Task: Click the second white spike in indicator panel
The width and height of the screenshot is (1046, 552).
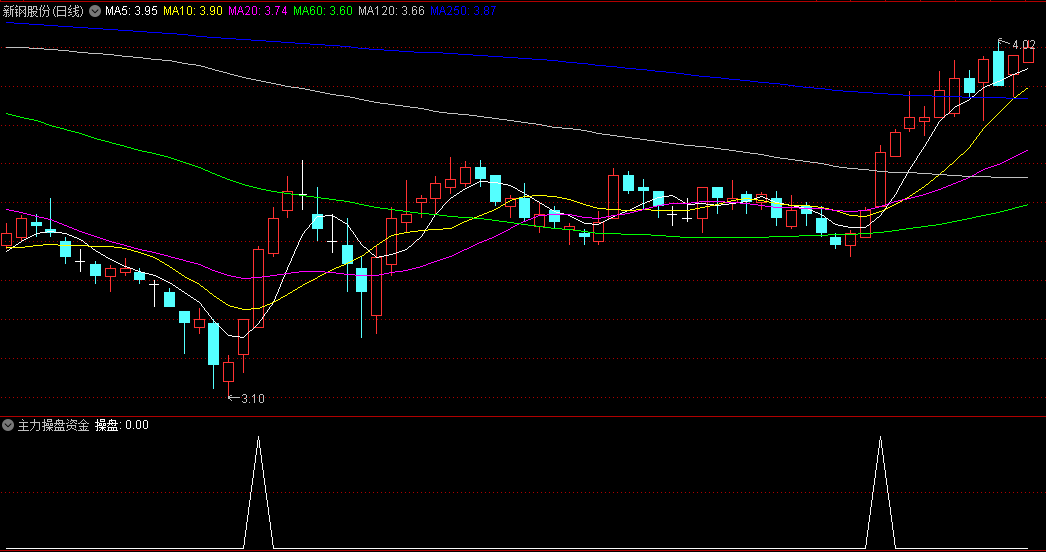Action: pyautogui.click(x=881, y=493)
